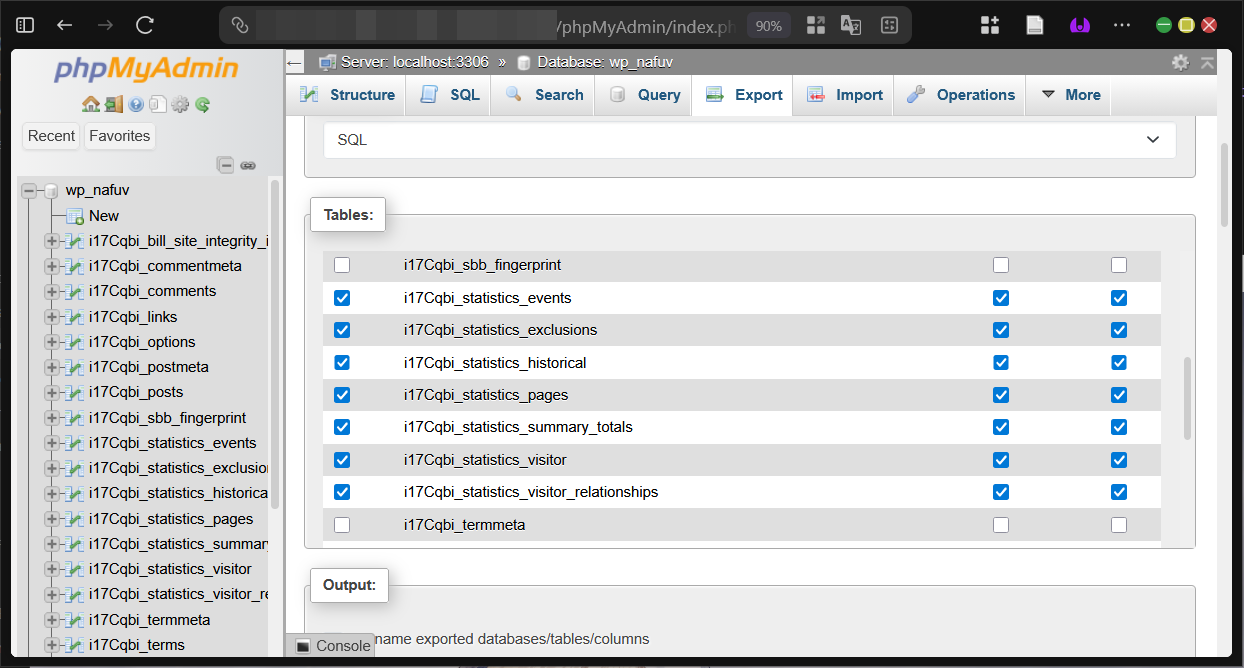Open the navigation panel settings gear icon
The height and width of the screenshot is (668, 1244).
(179, 104)
